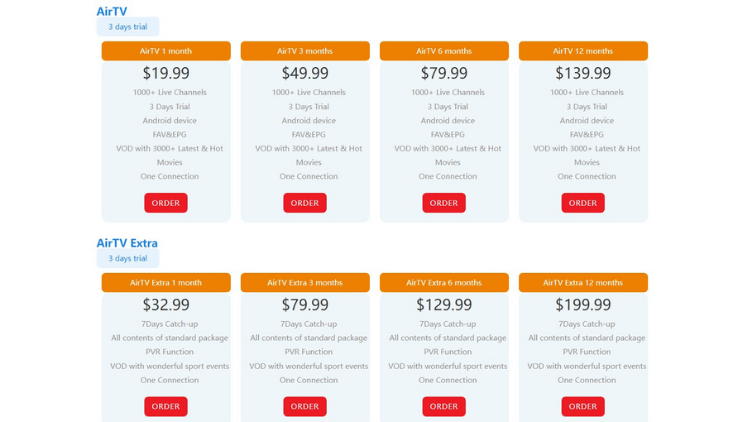The height and width of the screenshot is (422, 750).
Task: Click the AirTV 3 months orange header
Action: click(305, 51)
